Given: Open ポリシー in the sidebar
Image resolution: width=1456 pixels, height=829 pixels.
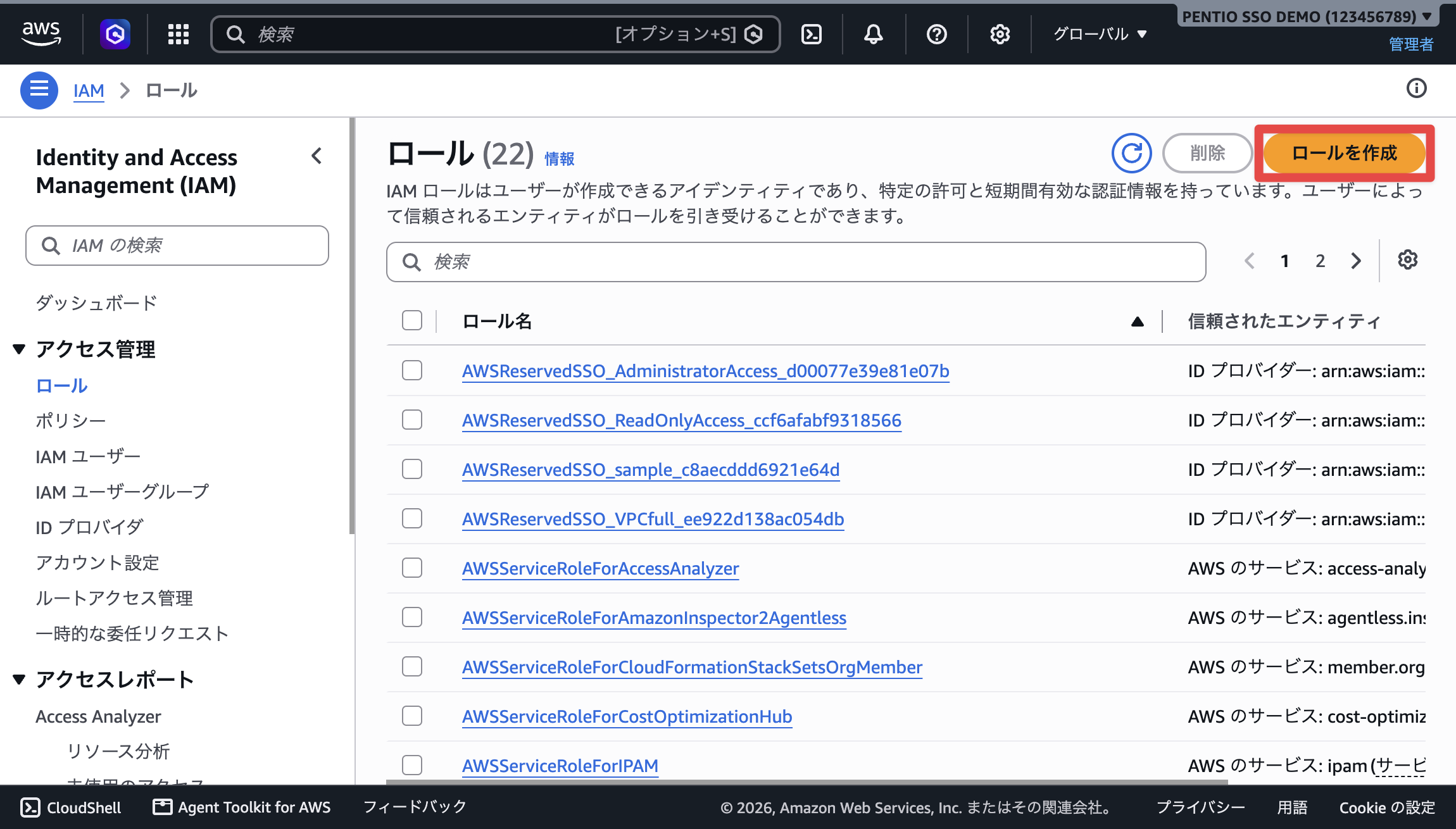Looking at the screenshot, I should click(70, 421).
